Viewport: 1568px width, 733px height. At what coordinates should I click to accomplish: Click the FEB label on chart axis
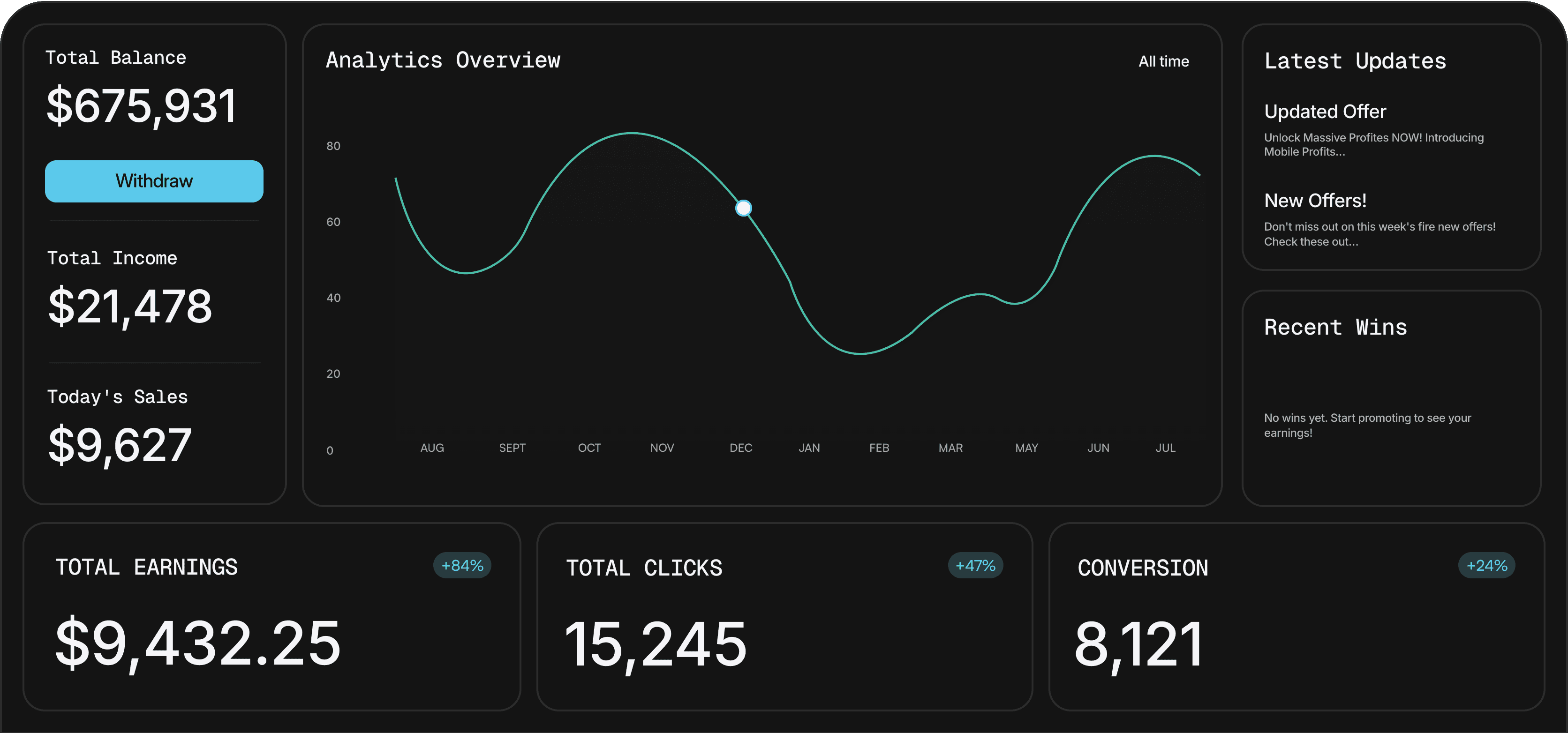[879, 448]
